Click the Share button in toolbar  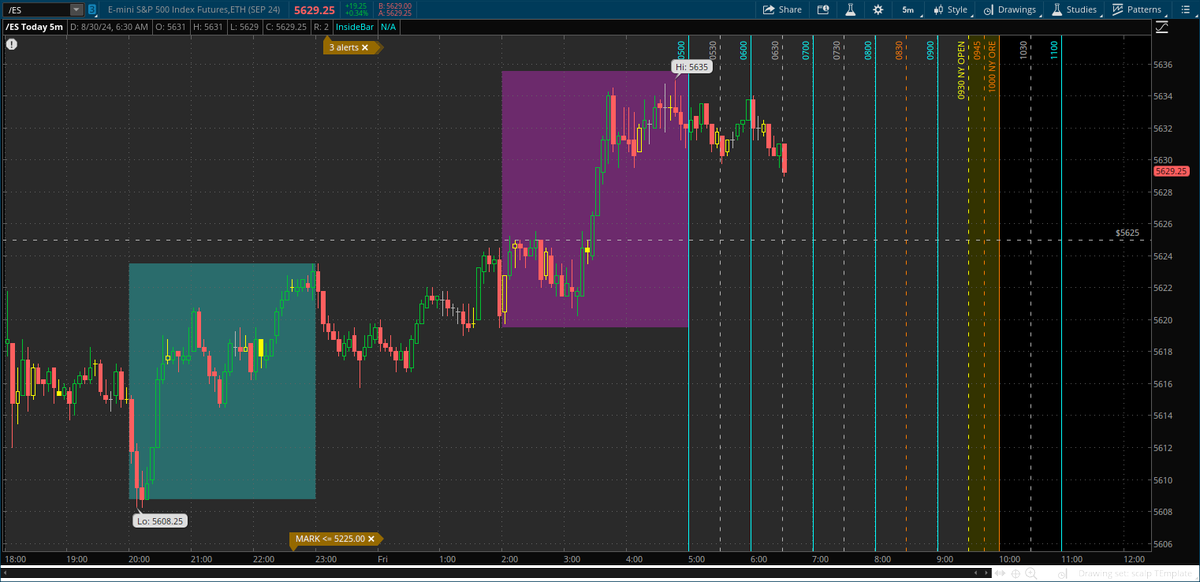click(782, 9)
